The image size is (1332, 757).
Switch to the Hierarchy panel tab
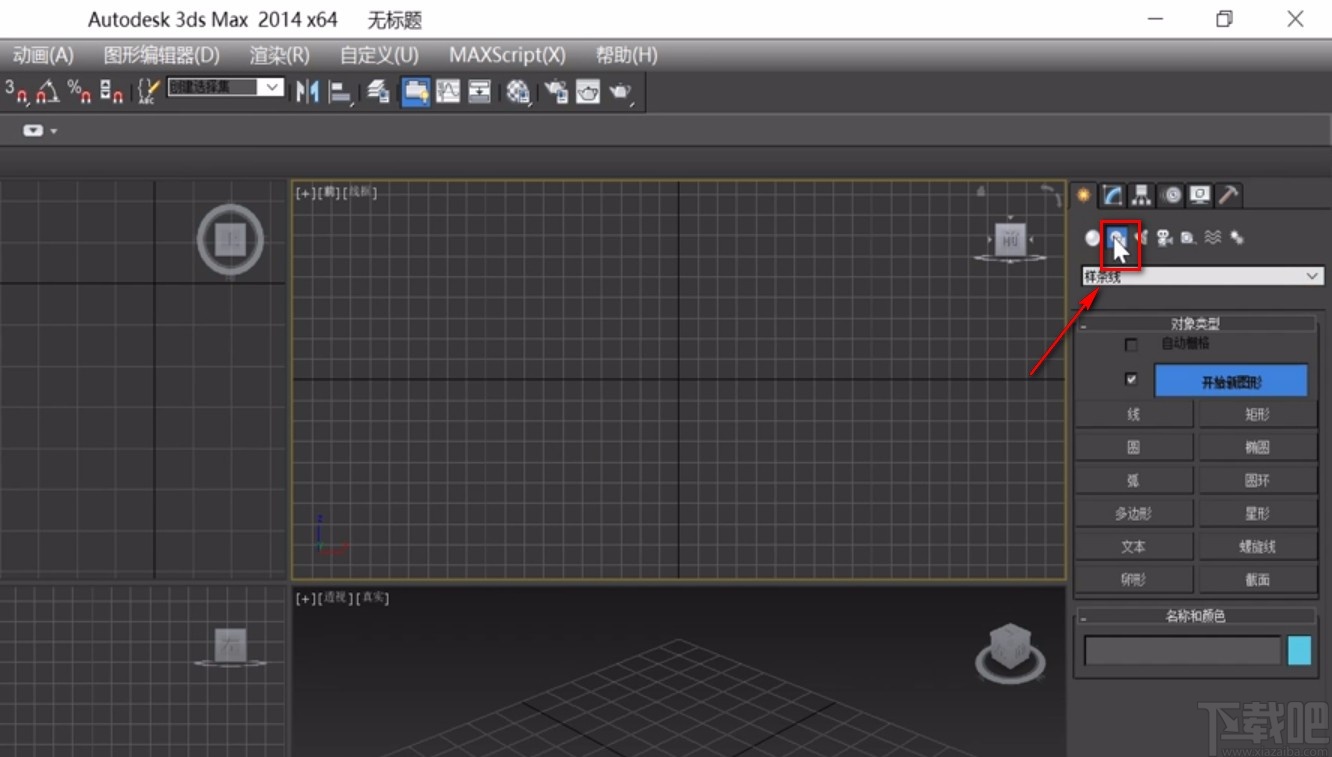tap(1141, 195)
